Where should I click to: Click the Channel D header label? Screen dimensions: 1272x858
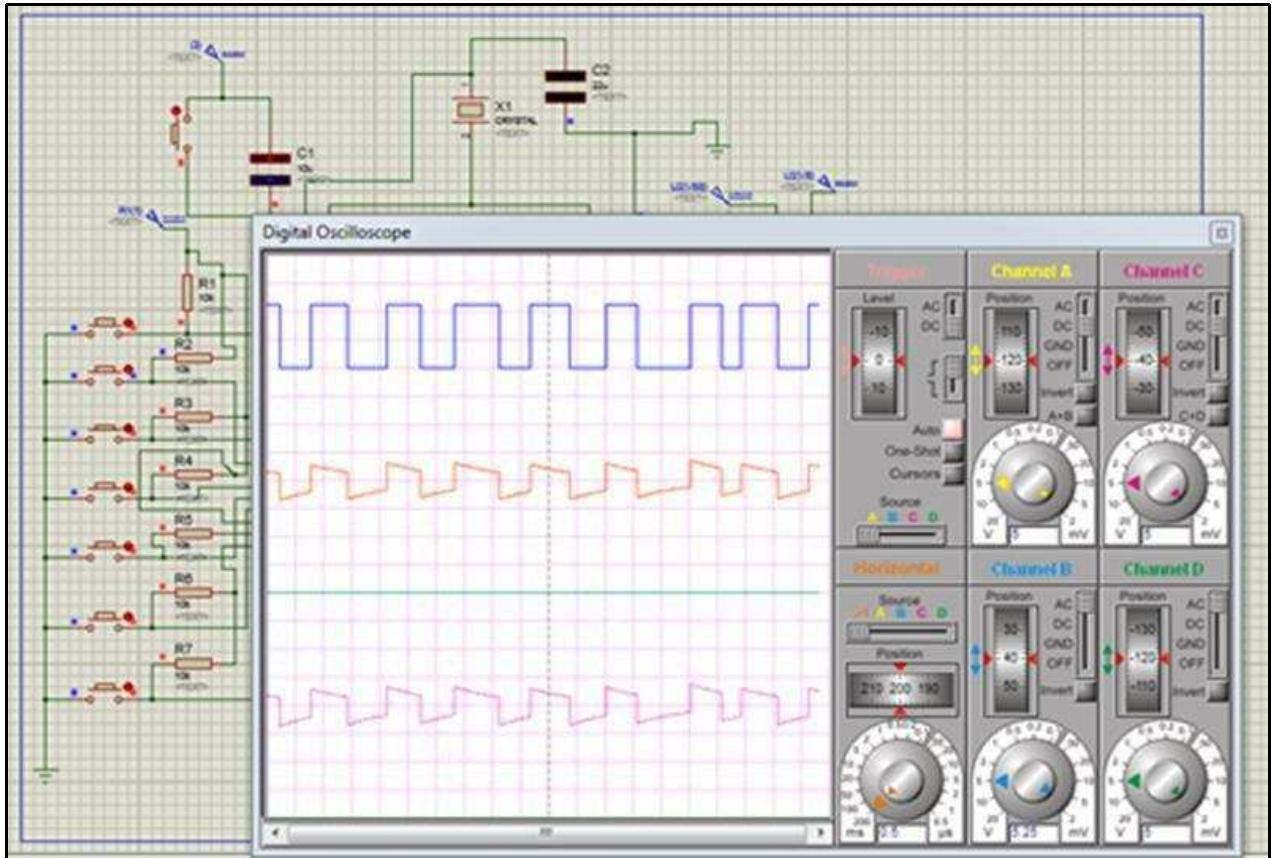pyautogui.click(x=1164, y=569)
